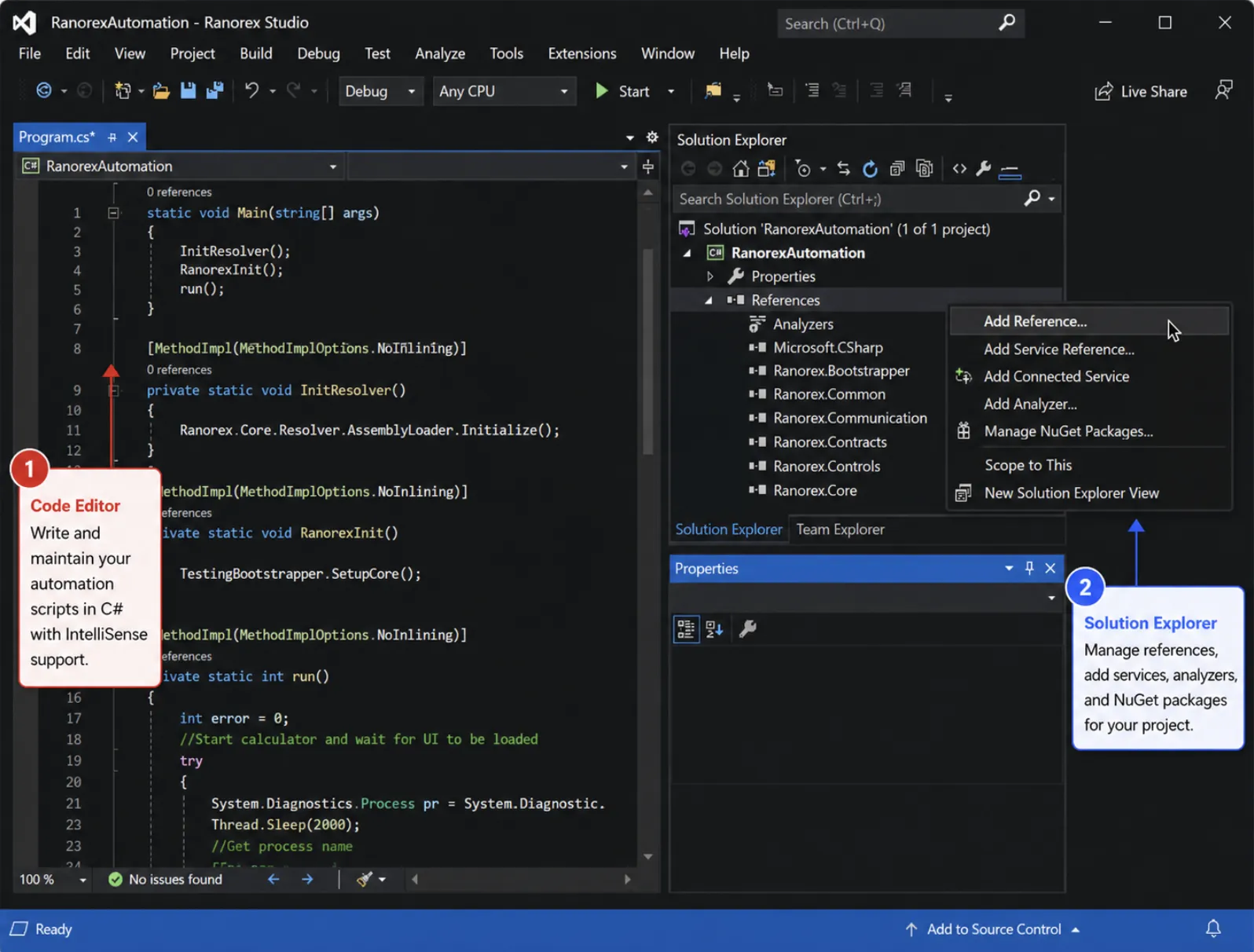Open the Start button dropdown arrow
Viewport: 1254px width, 952px height.
671,91
